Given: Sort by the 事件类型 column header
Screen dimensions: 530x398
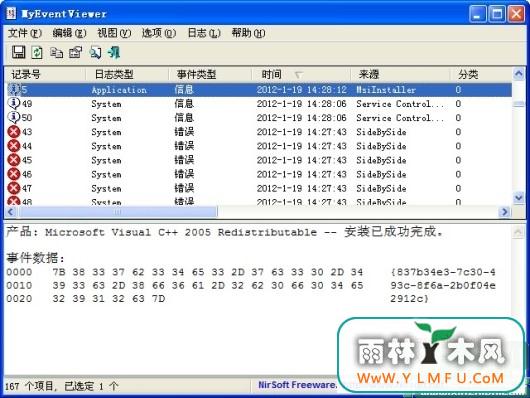Looking at the screenshot, I should 210,74.
